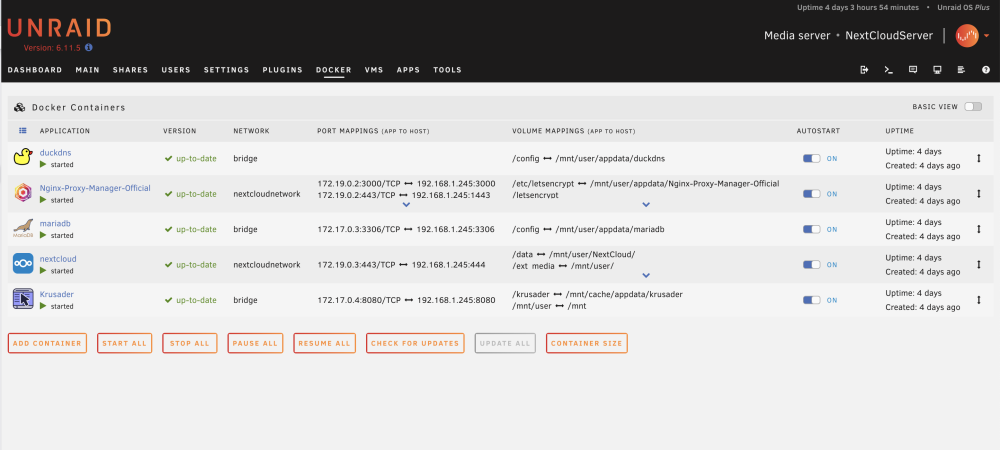Click the nextcloud blue container icon
1000x450 pixels.
[x=23, y=264]
